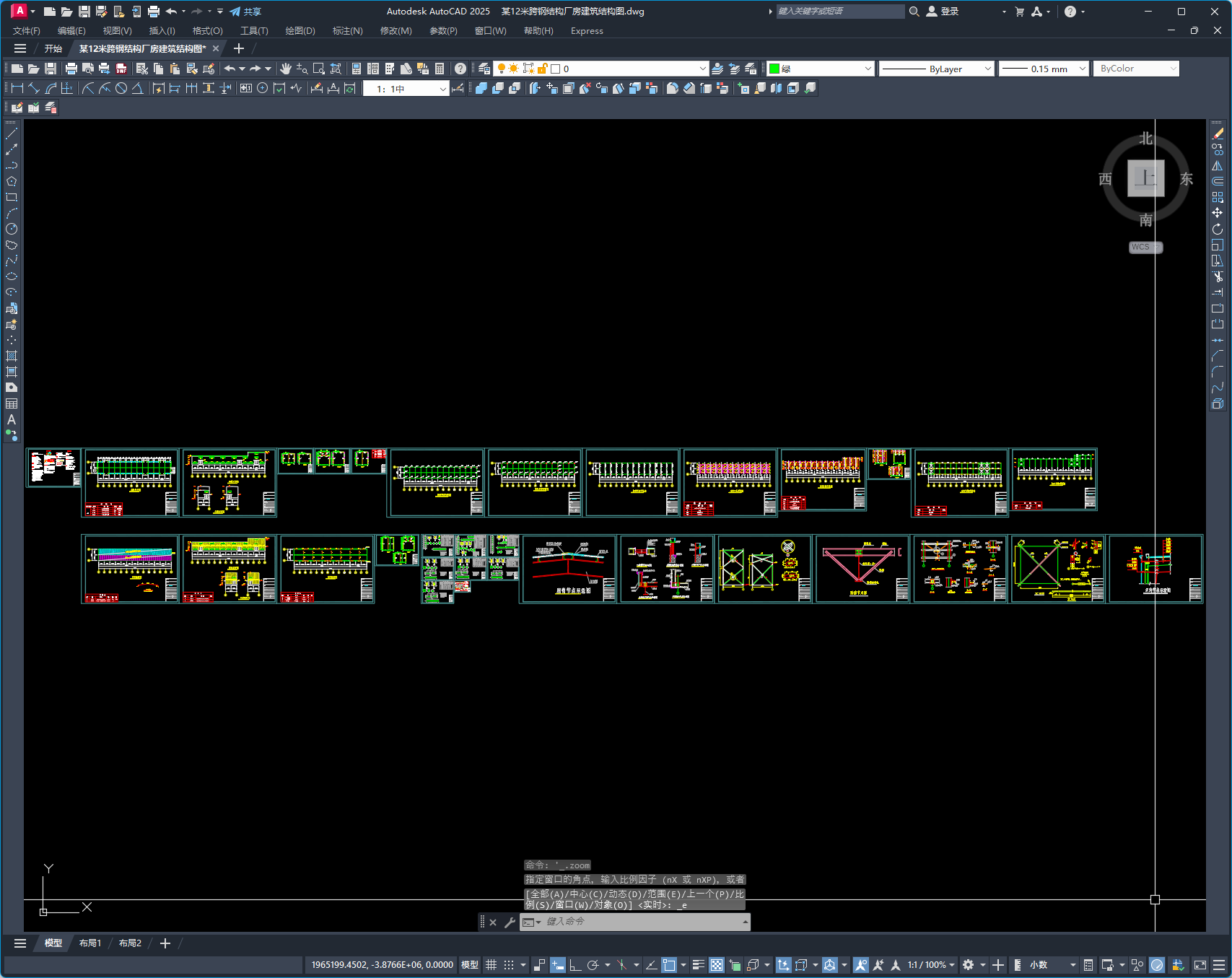This screenshot has height=978, width=1232.
Task: Click the Table draw tool
Action: pyautogui.click(x=12, y=403)
